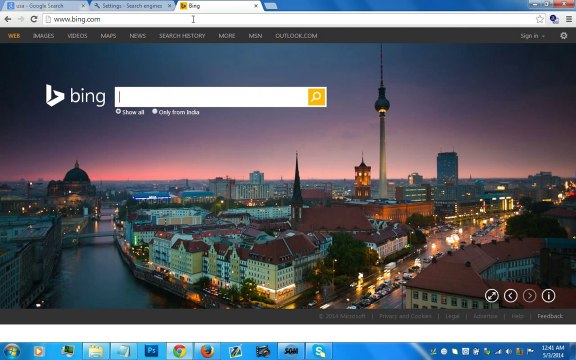Click the Bing search magnifier button
The width and height of the screenshot is (576, 360).
[x=317, y=97]
